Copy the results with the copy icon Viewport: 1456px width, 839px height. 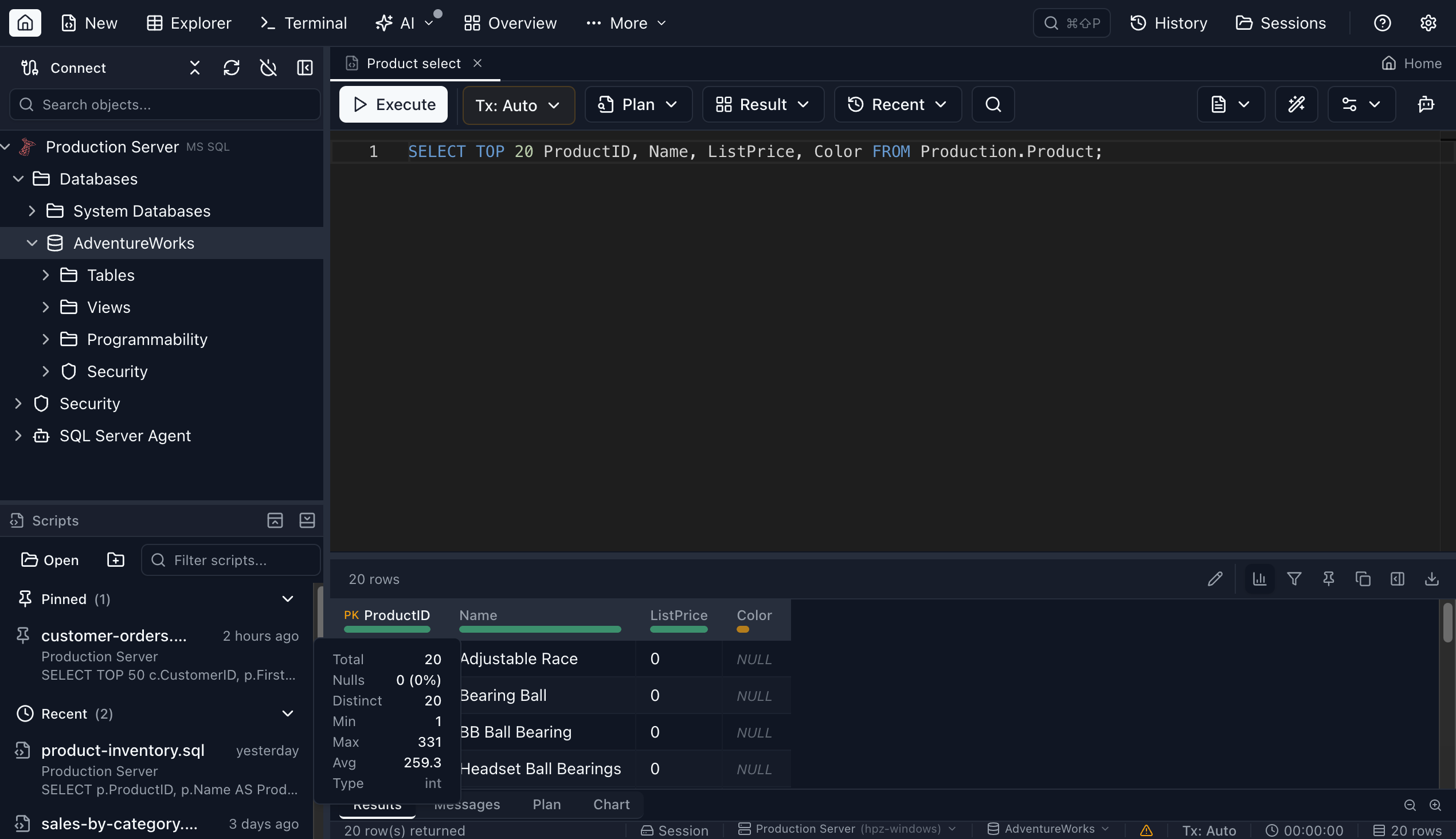click(1363, 579)
